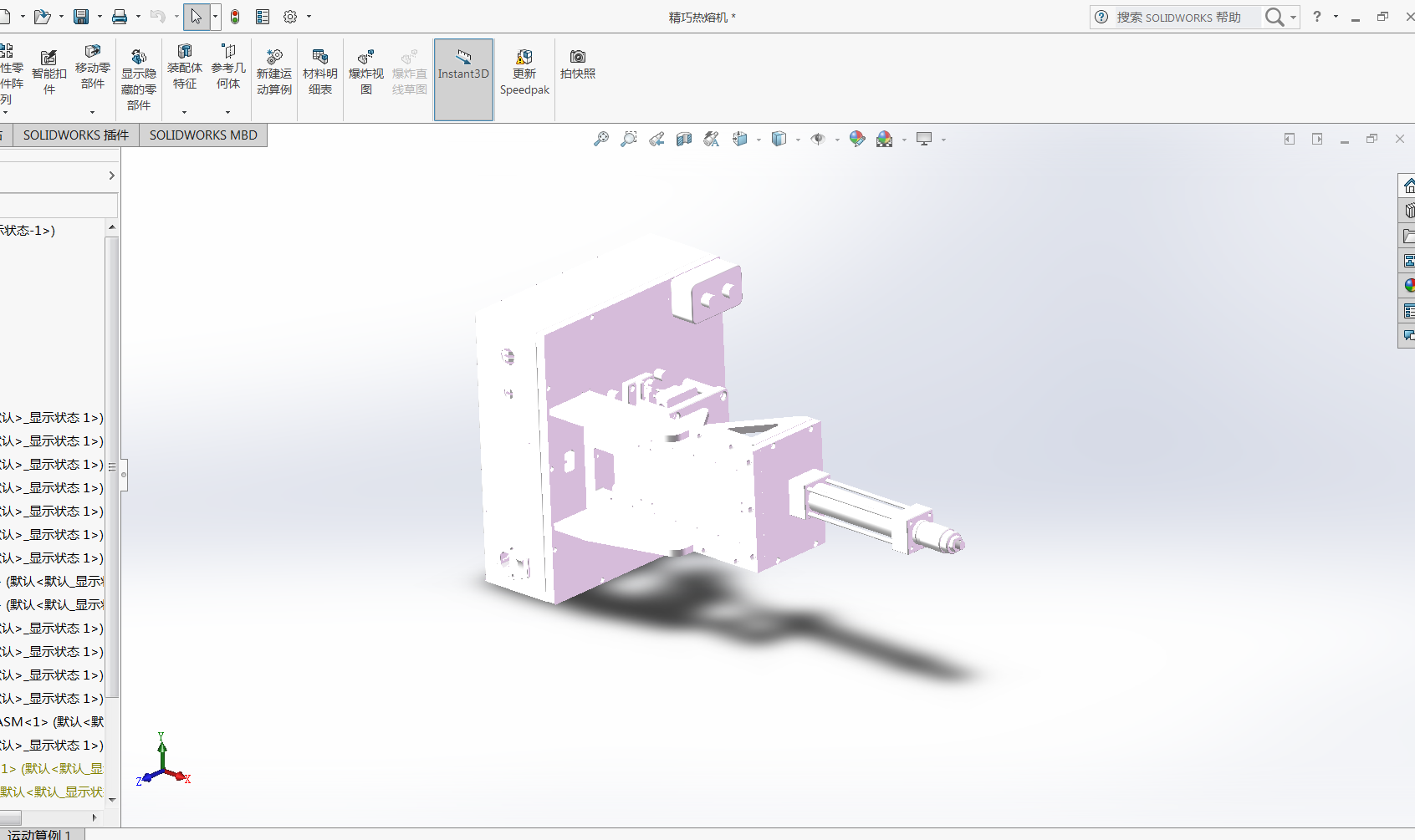
Task: Open the view orientation cube
Action: click(739, 140)
